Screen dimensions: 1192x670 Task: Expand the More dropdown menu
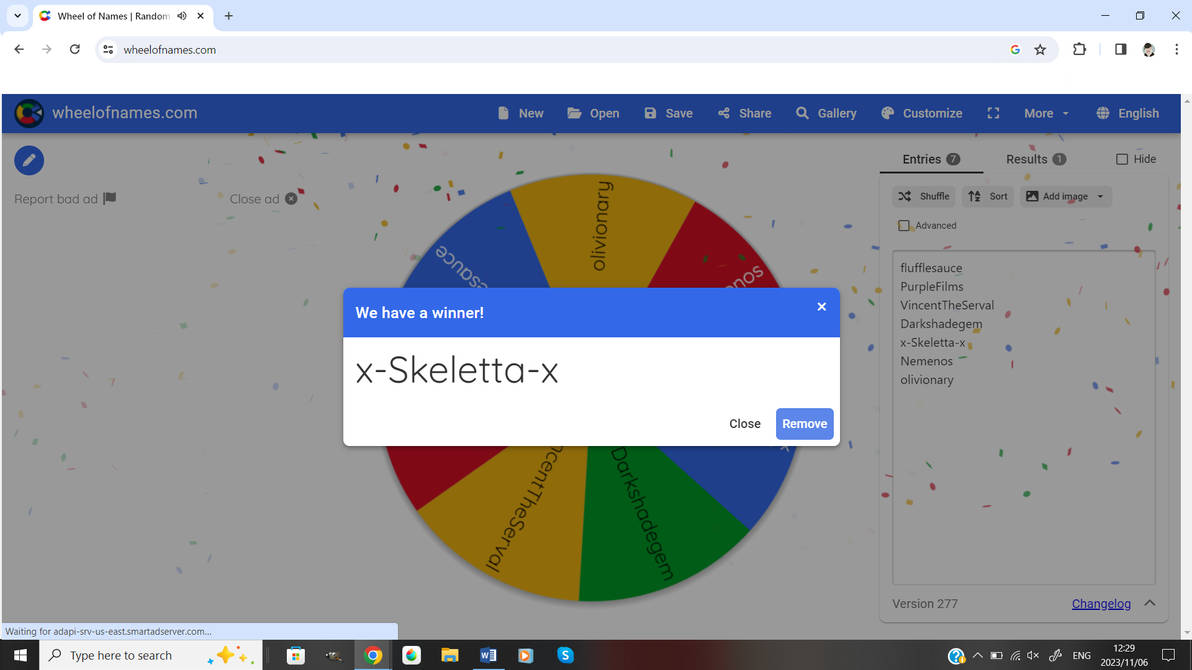1046,113
